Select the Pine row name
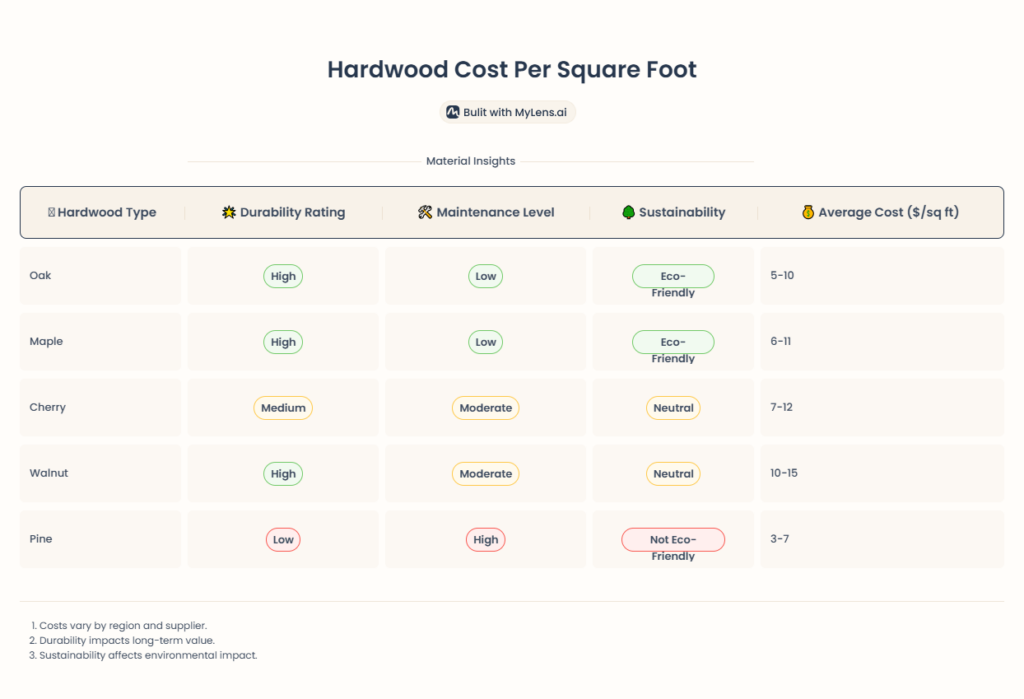This screenshot has height=699, width=1024. point(40,539)
